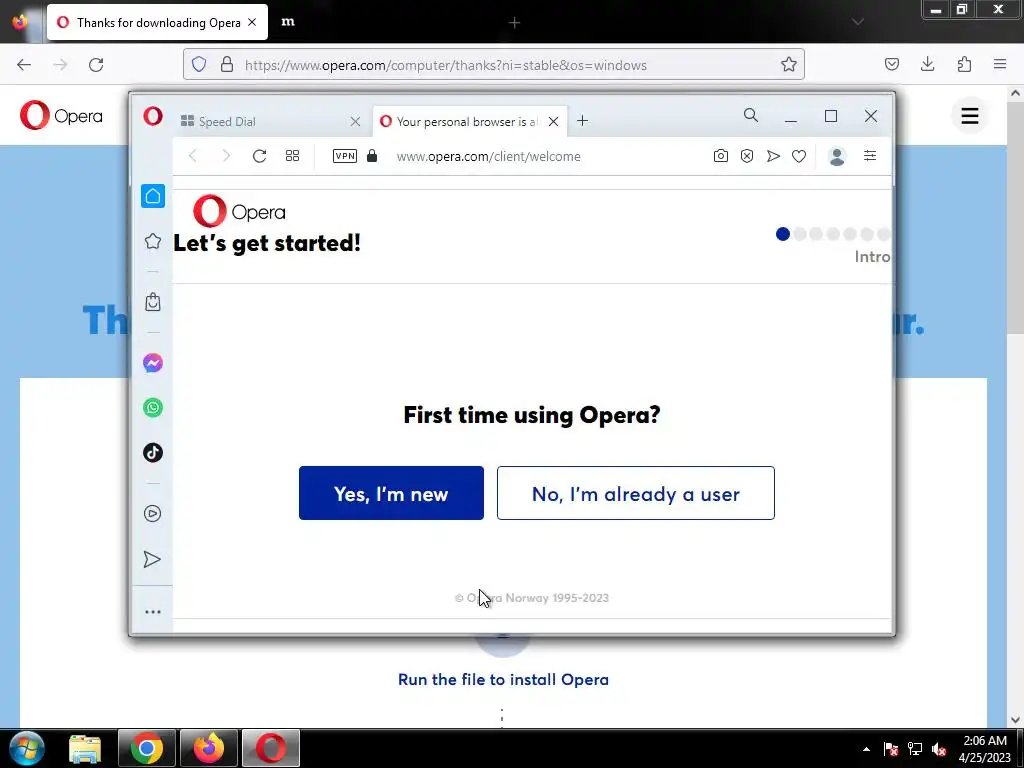
Task: Open Opera account profile icon
Action: tap(837, 156)
